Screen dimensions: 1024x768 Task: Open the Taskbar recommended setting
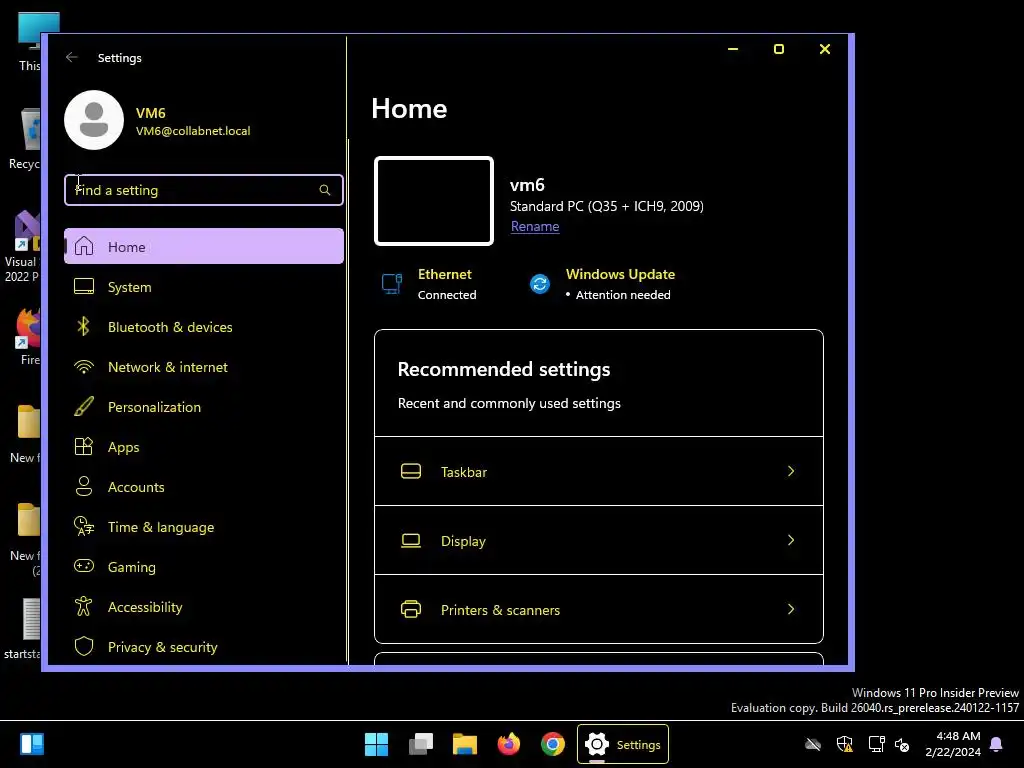[x=598, y=471]
